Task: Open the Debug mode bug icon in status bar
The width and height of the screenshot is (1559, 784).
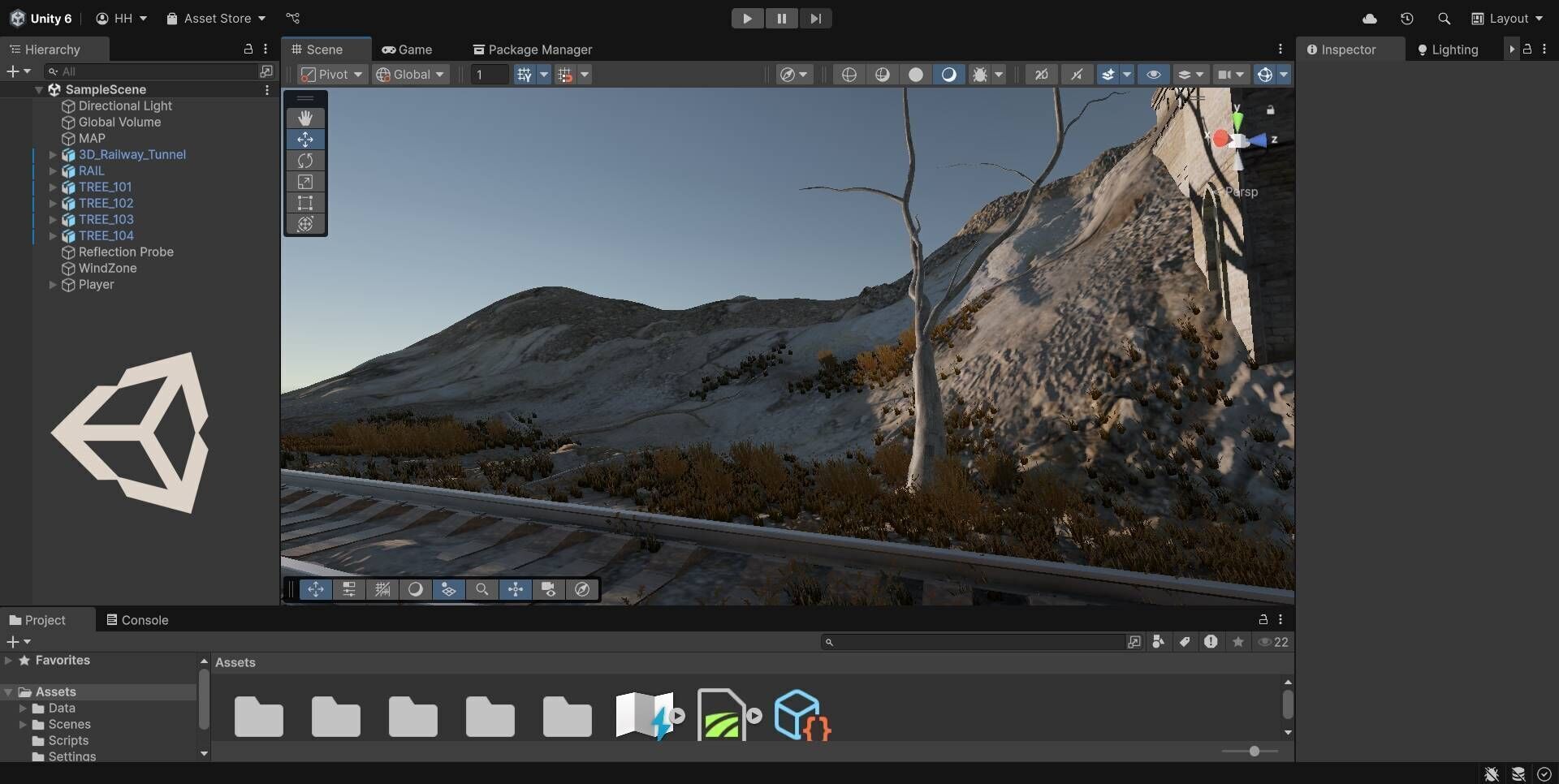Action: click(1492, 774)
